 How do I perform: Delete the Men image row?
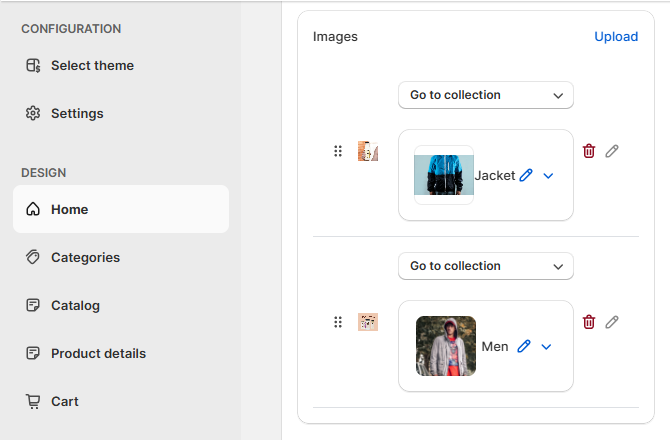589,322
